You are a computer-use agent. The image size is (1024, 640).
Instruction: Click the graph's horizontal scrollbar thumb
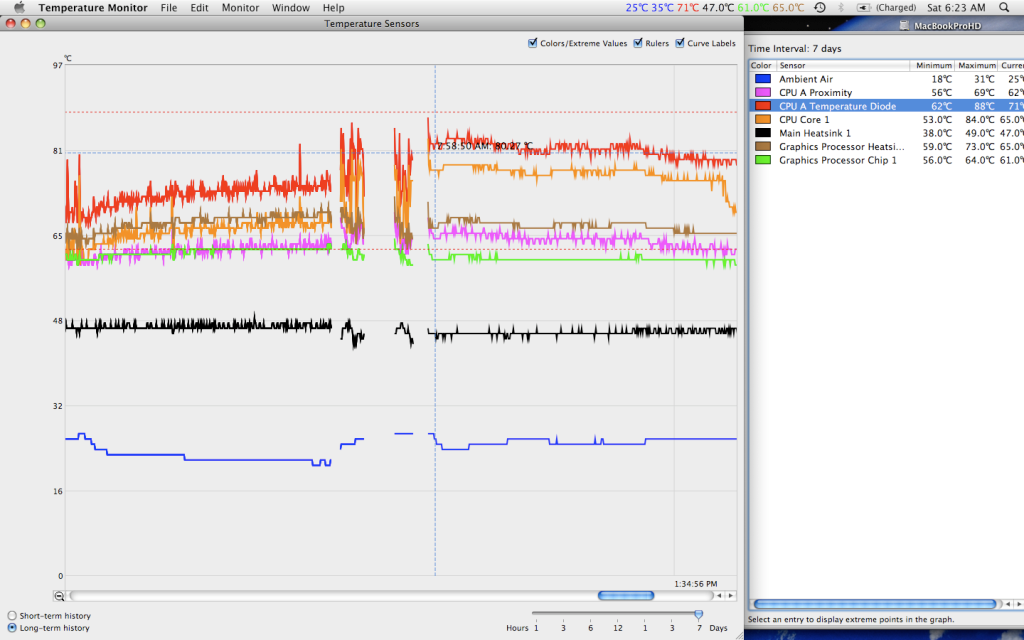coord(626,596)
